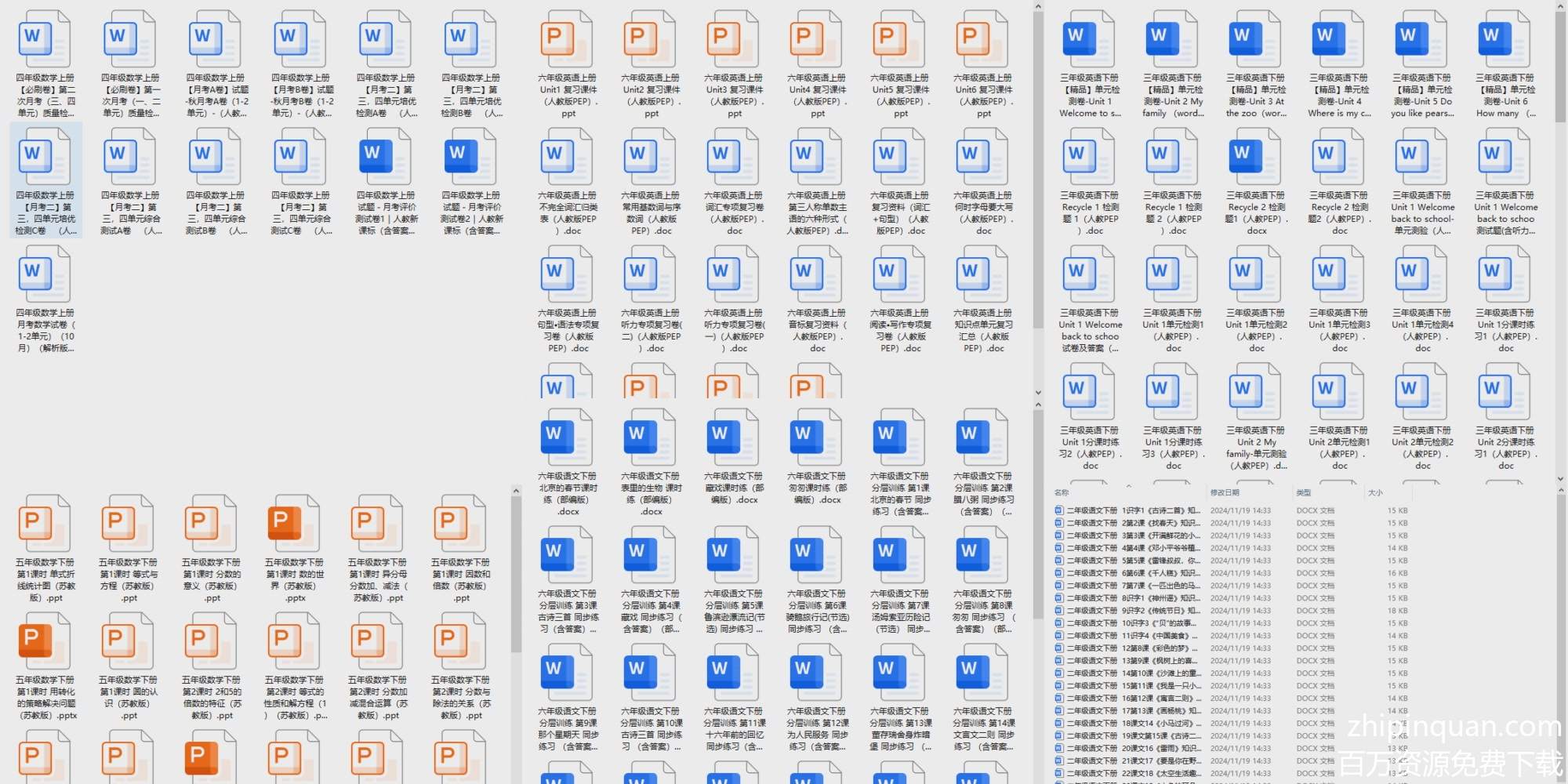Open list row 二年级语文下册 20课文16《雷雨》
The height and width of the screenshot is (784, 1568).
(x=1231, y=749)
